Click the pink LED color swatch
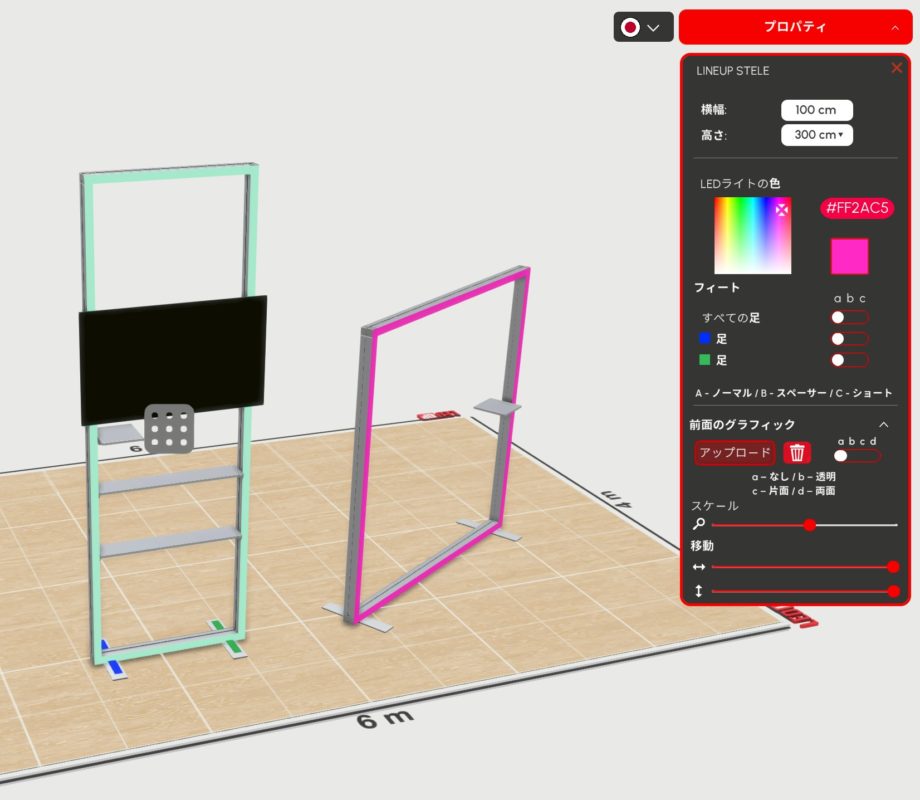Viewport: 920px width, 800px height. (849, 256)
